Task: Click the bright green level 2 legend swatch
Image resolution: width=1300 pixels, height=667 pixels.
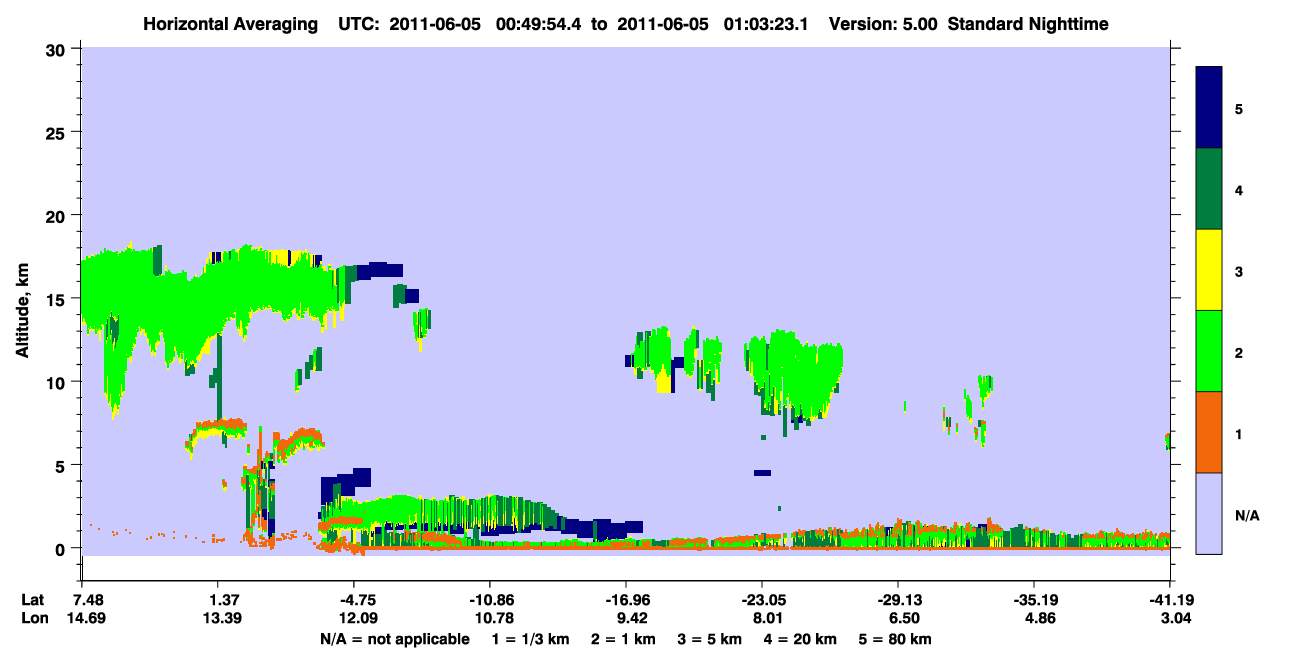Action: [x=1209, y=350]
